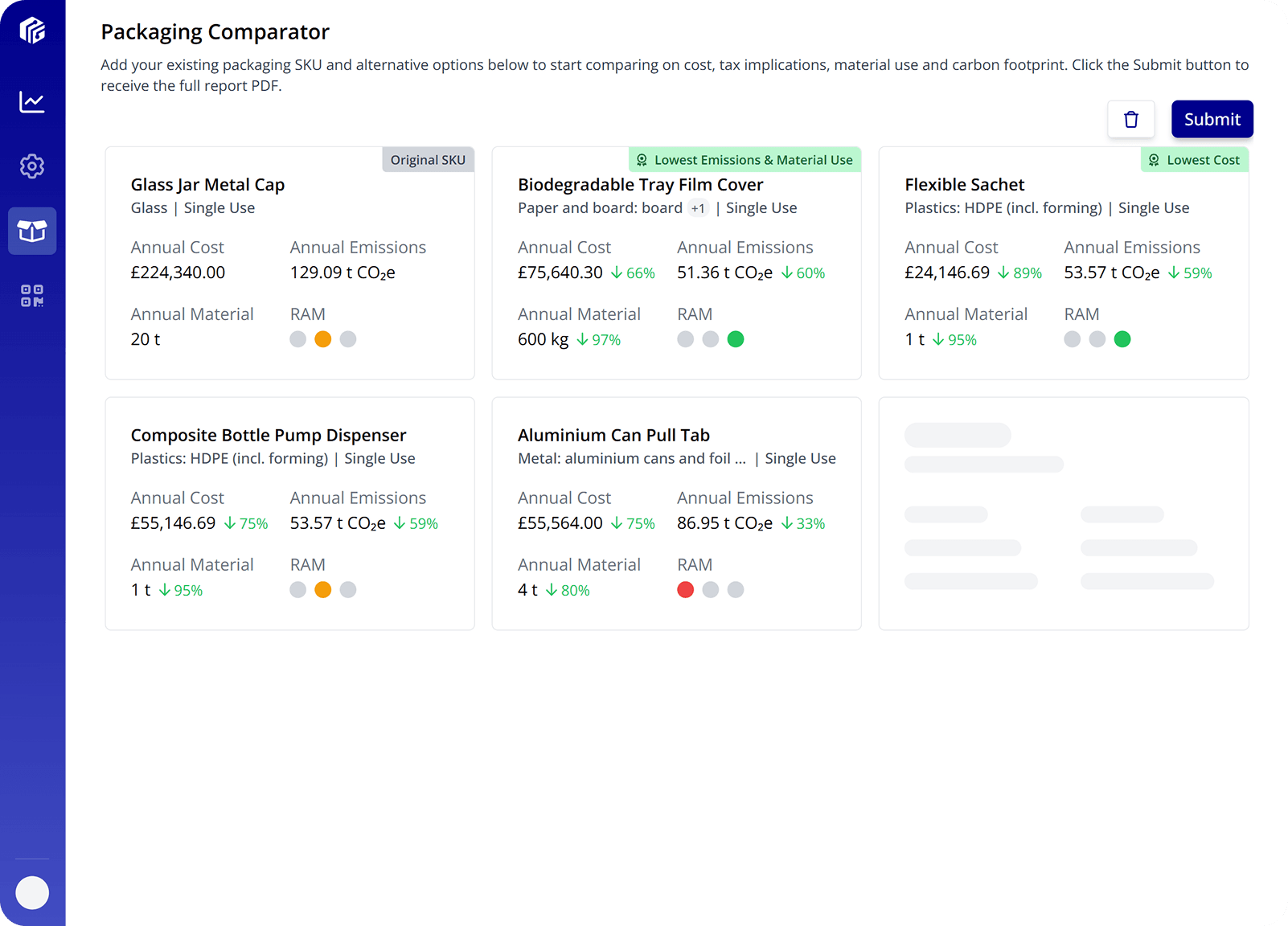Select the Glass Jar Metal Cap card title
1288x926 pixels.
tap(207, 185)
